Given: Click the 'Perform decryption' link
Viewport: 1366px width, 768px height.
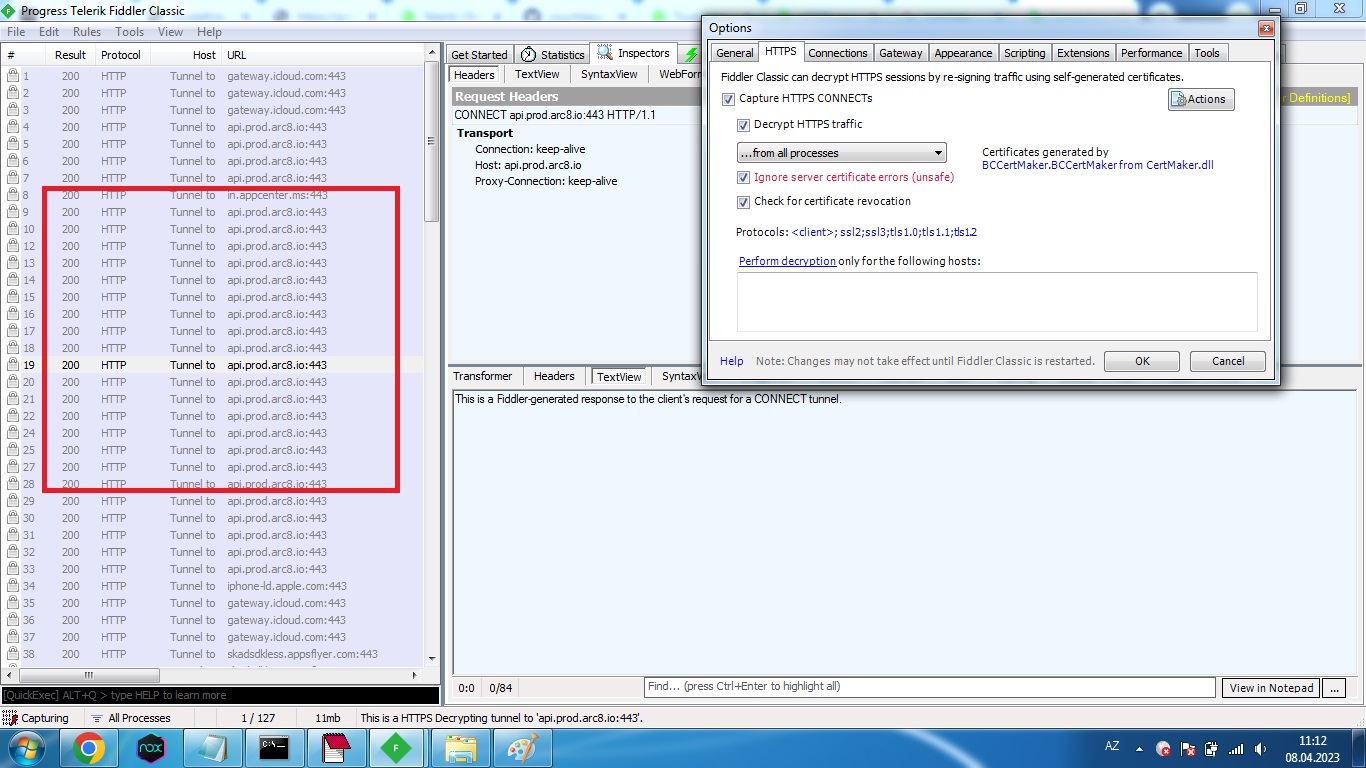Looking at the screenshot, I should 787,261.
